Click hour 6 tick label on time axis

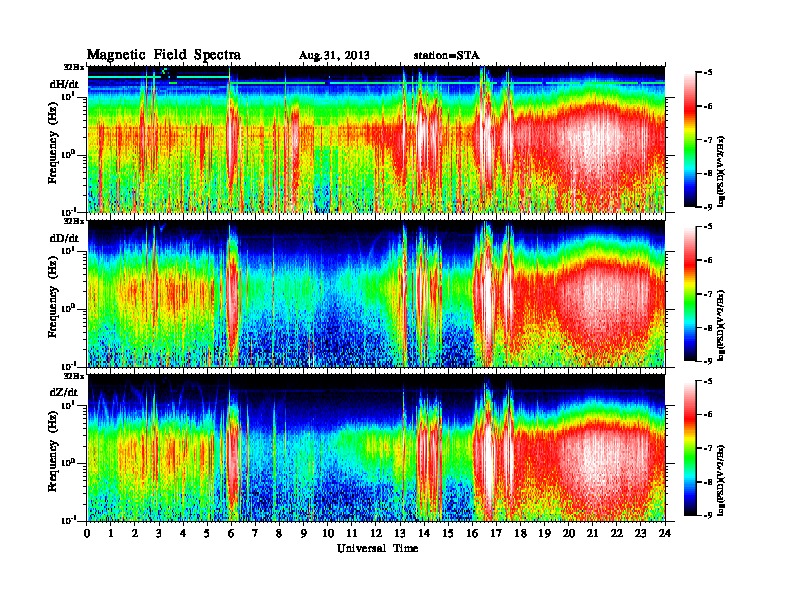(231, 533)
